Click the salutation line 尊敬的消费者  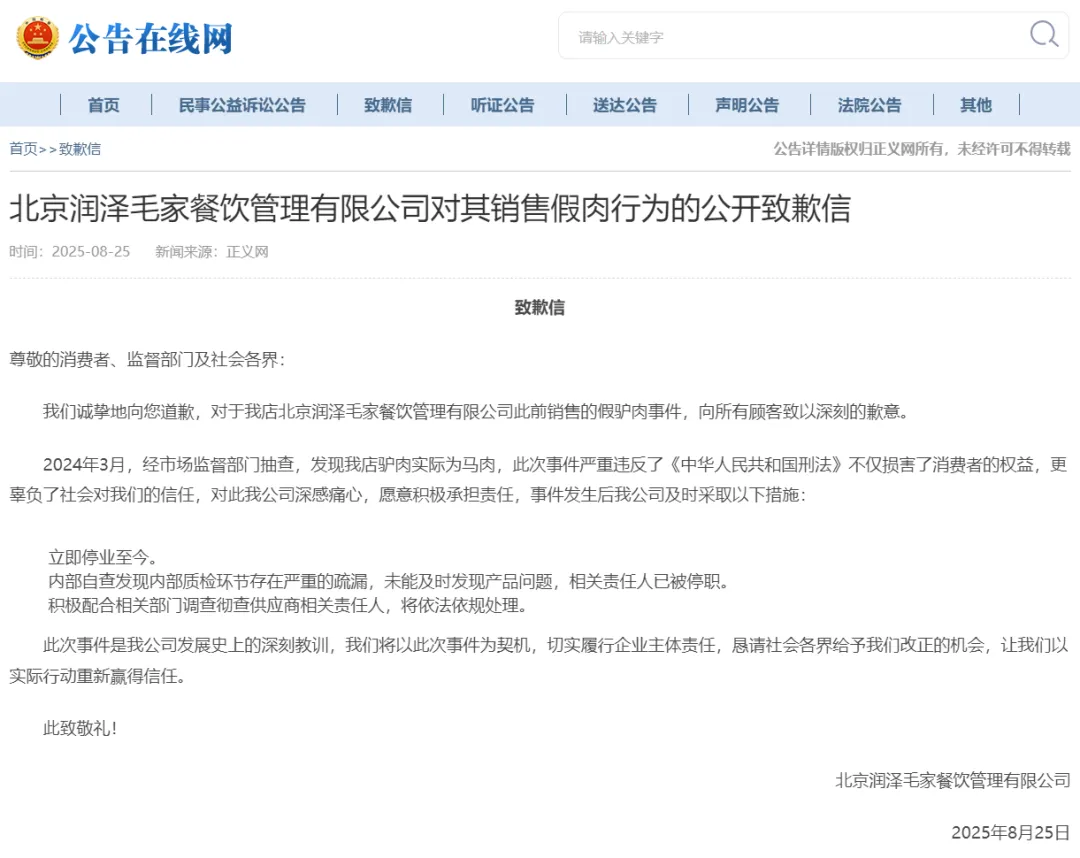tap(147, 359)
